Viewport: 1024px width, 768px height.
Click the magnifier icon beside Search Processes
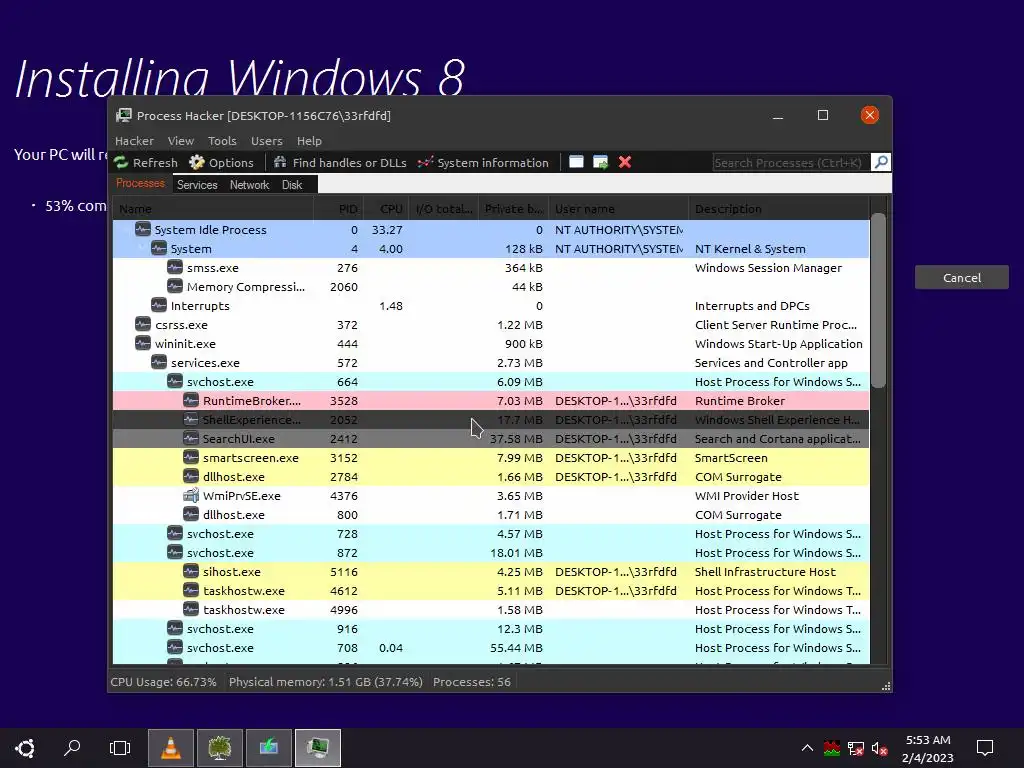[880, 162]
